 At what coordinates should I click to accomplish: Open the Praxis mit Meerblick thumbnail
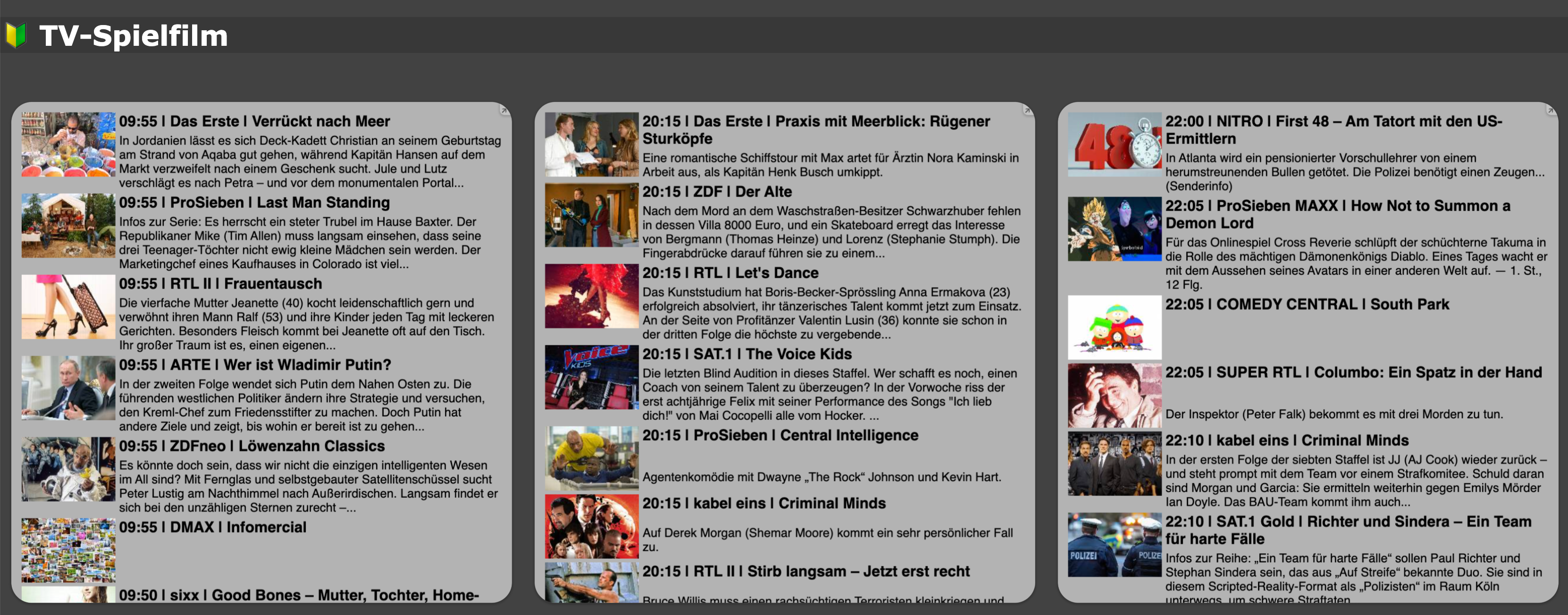(x=591, y=145)
